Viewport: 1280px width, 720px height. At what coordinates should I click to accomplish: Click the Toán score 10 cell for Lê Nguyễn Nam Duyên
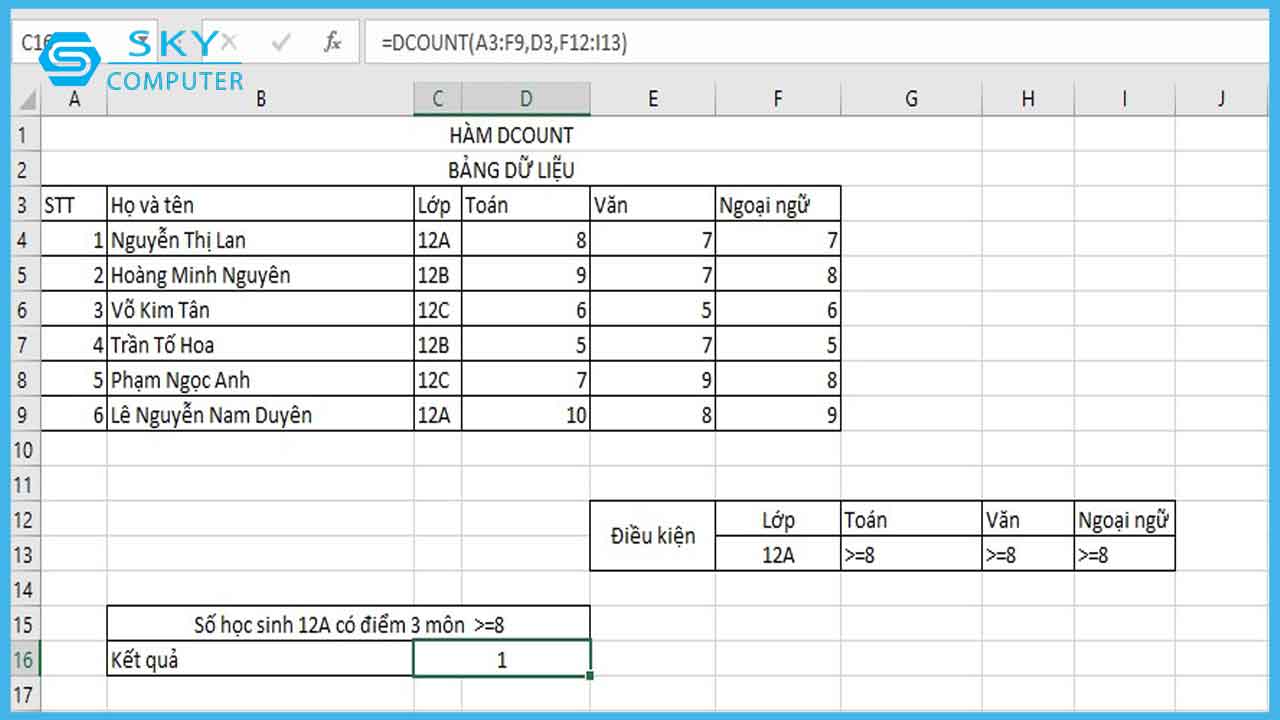(x=526, y=414)
